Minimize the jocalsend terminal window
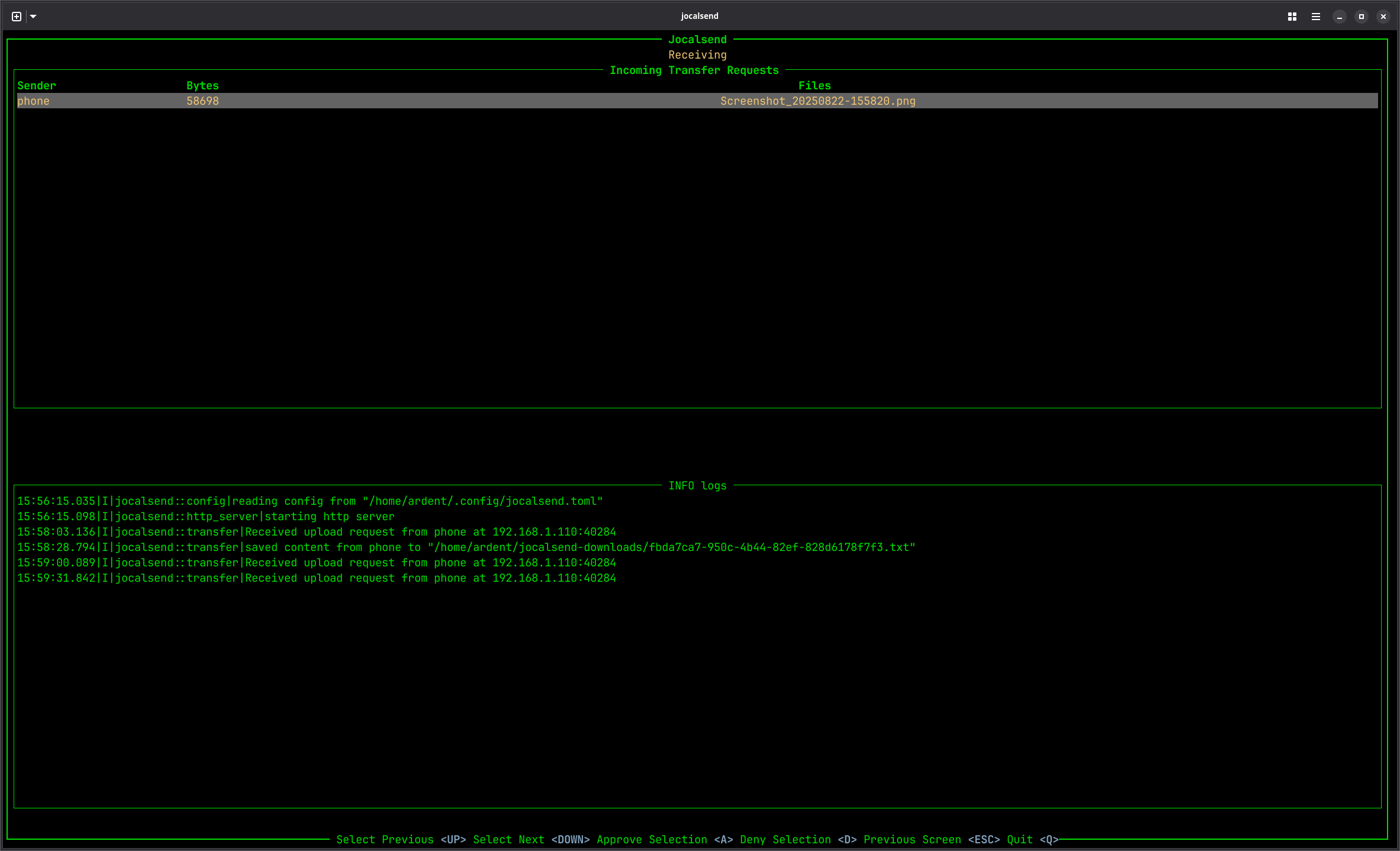This screenshot has height=851, width=1400. pos(1340,17)
